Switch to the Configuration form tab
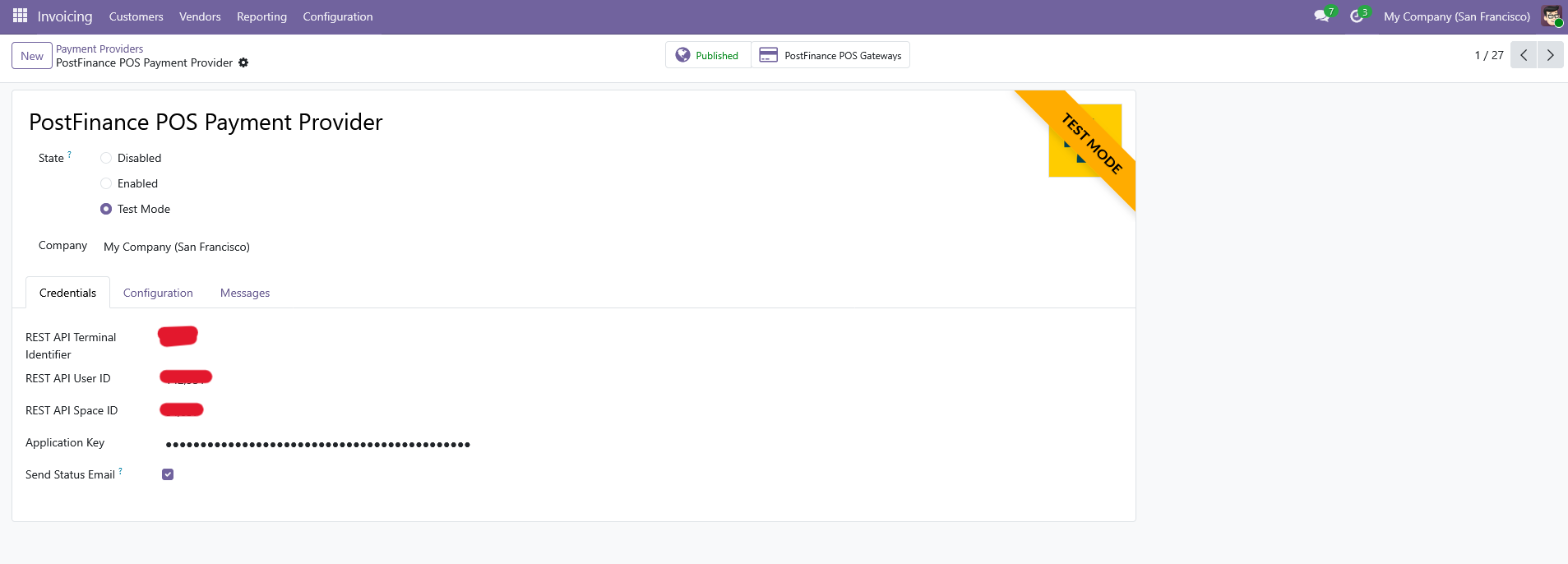The image size is (1568, 564). click(158, 293)
